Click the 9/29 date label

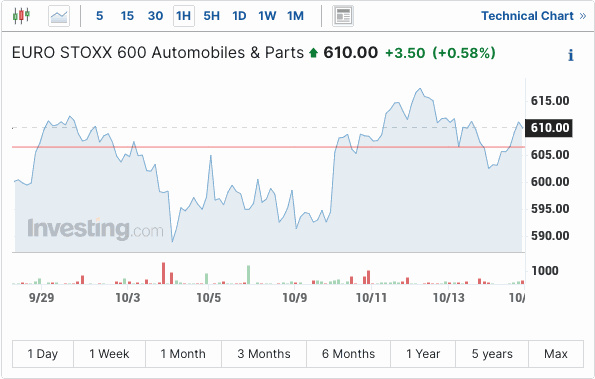pyautogui.click(x=41, y=297)
